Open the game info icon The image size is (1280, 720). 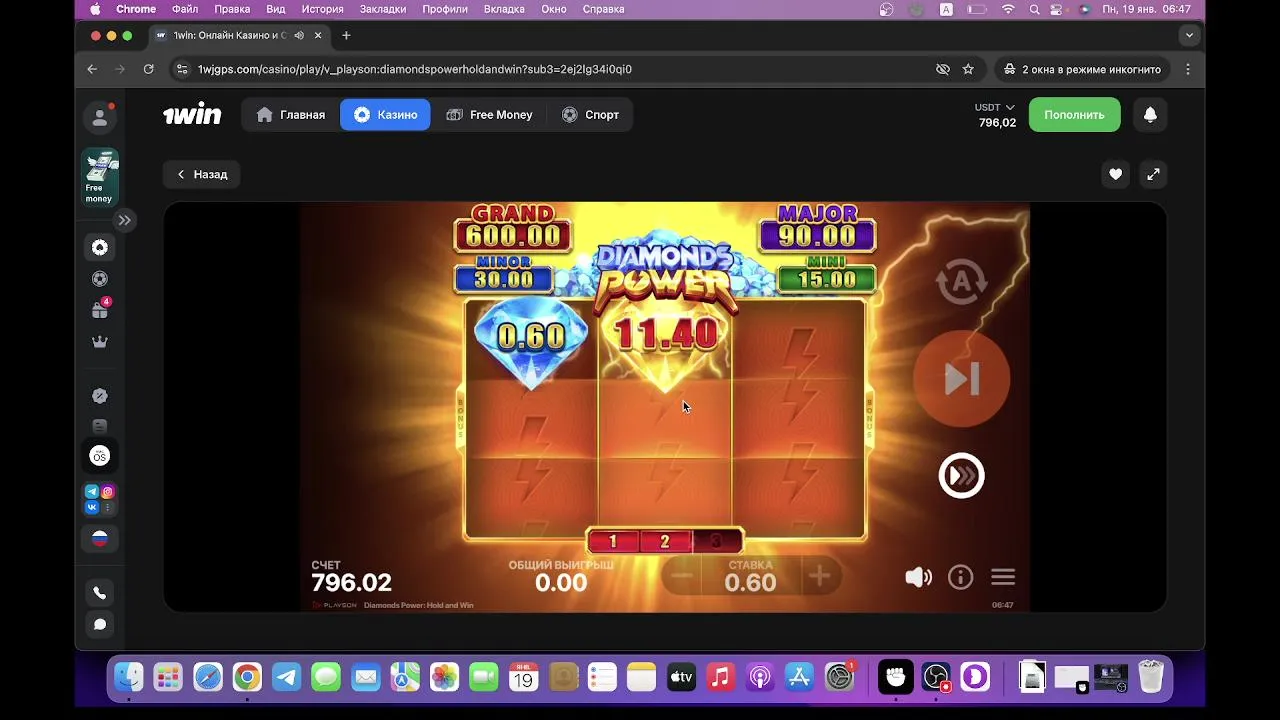pos(960,577)
